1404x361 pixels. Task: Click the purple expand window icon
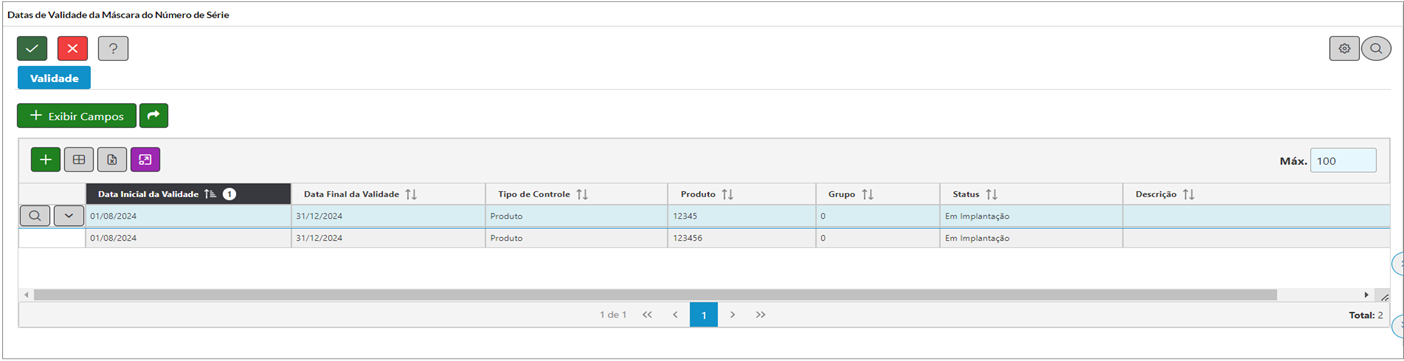145,159
